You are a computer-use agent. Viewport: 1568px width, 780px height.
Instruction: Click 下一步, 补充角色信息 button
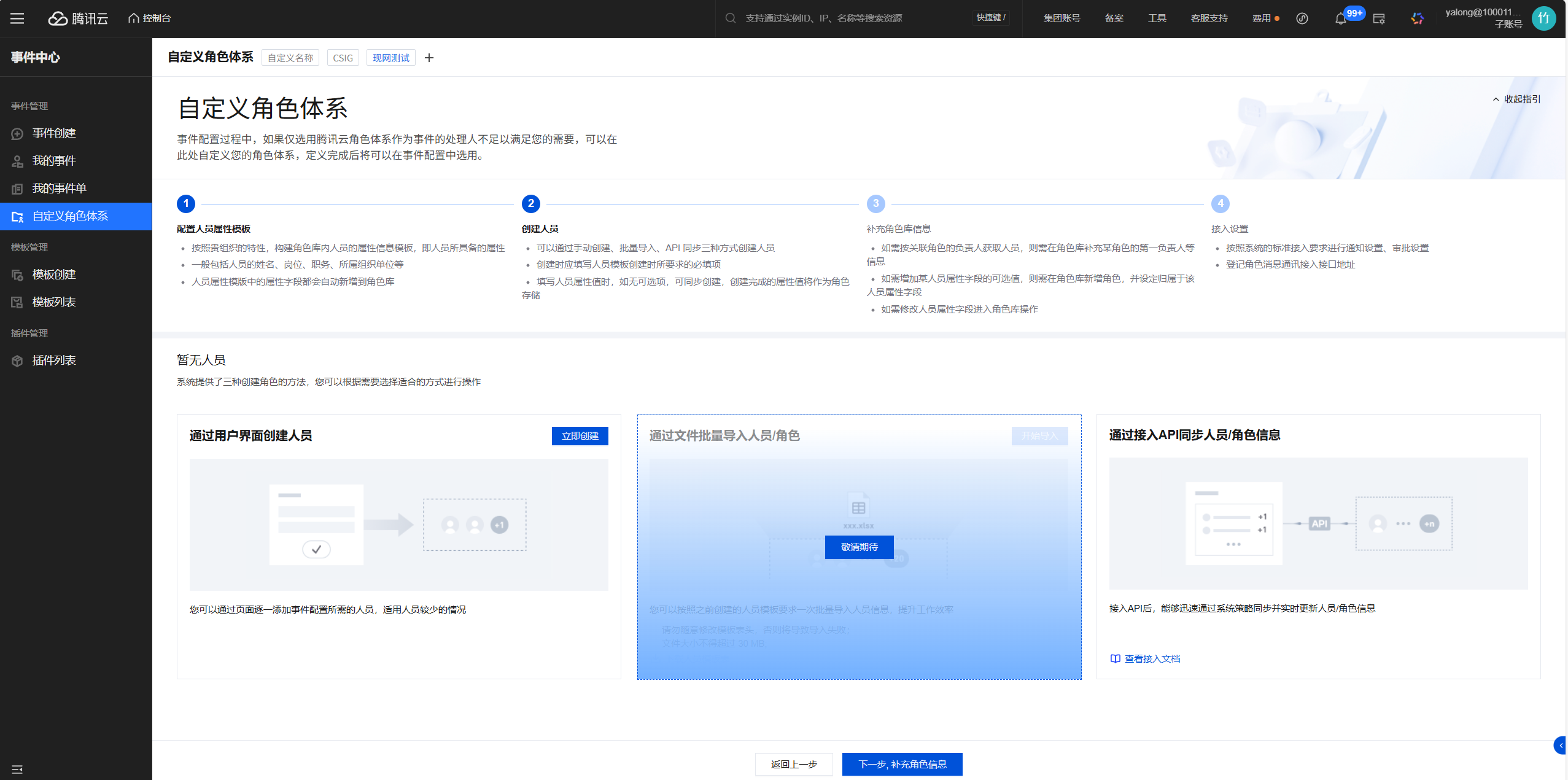click(x=902, y=764)
